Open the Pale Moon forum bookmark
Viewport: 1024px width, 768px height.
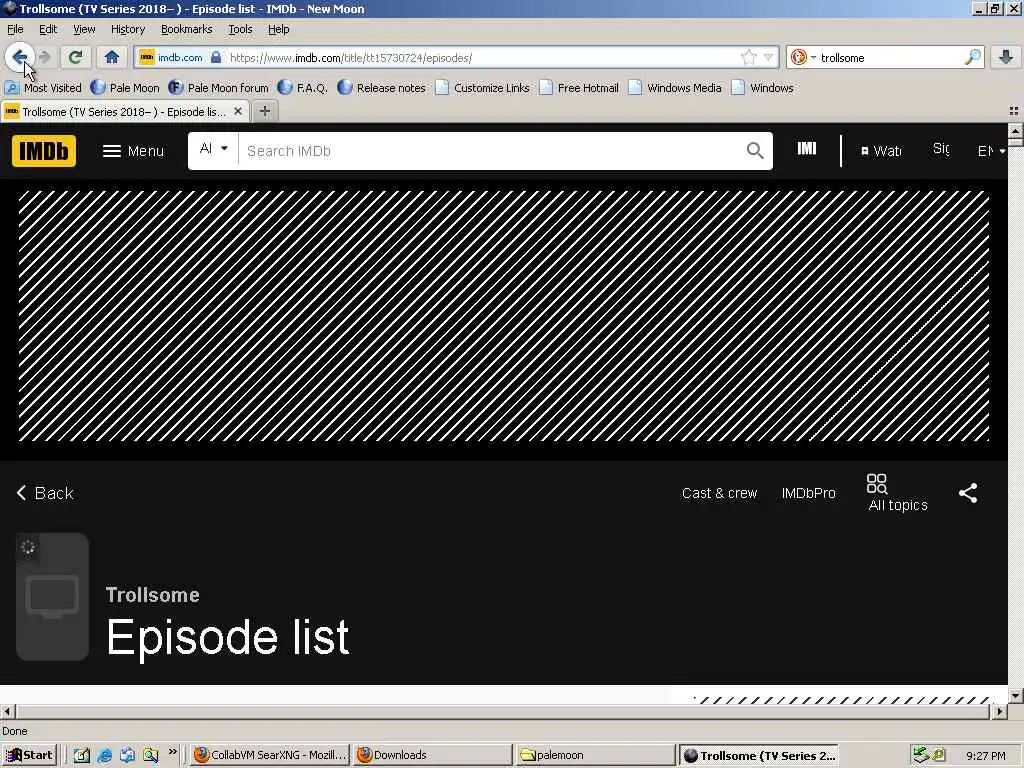point(218,88)
